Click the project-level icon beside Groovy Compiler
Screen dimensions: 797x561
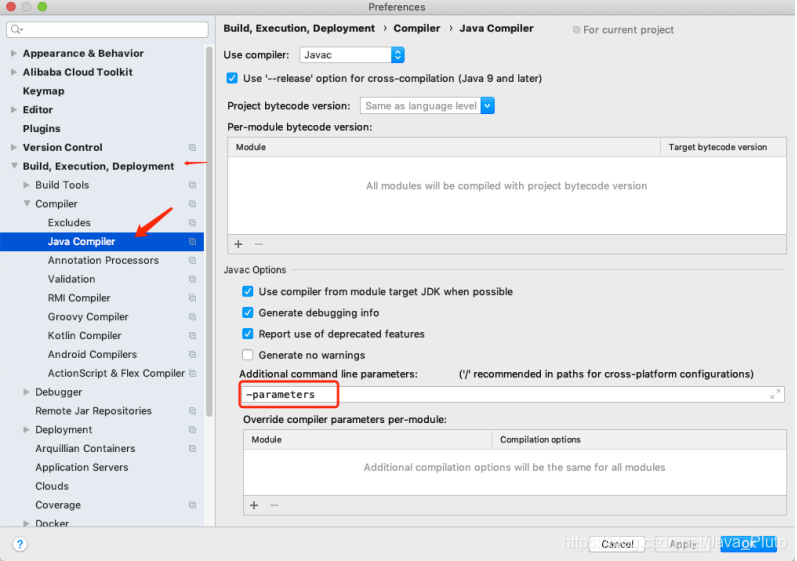193,317
